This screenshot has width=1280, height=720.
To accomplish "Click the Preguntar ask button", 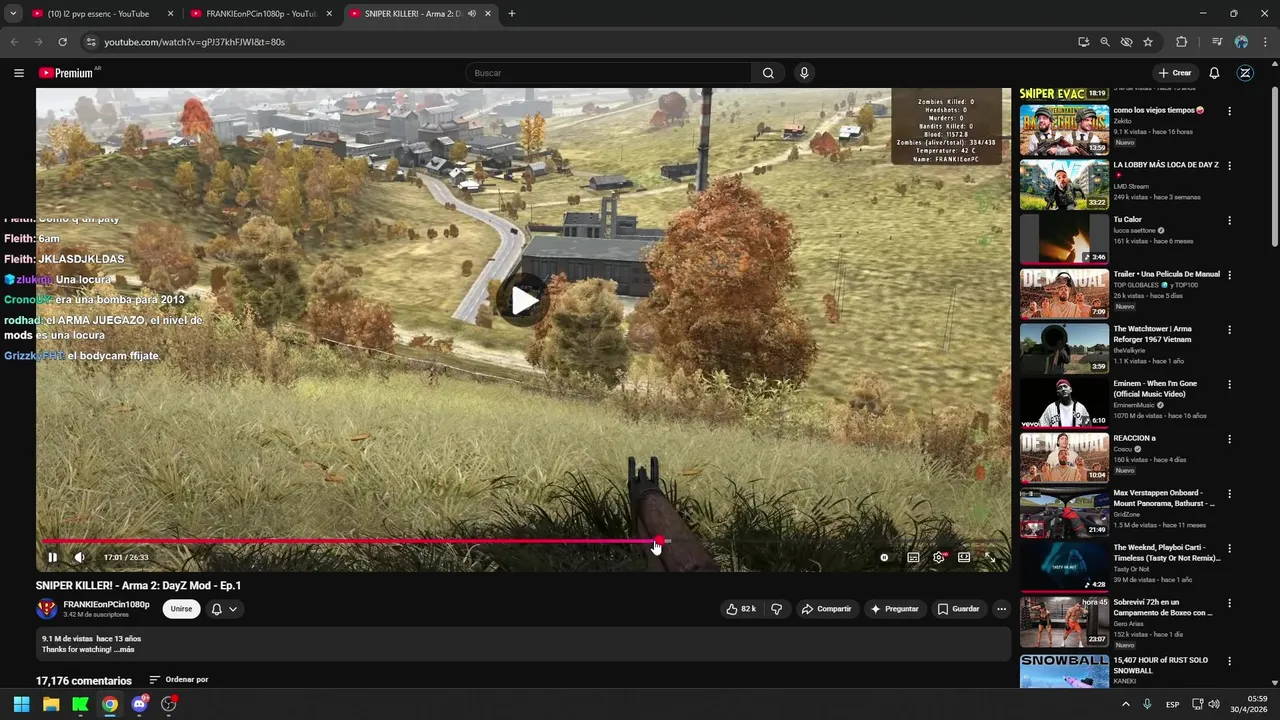I will [x=894, y=609].
